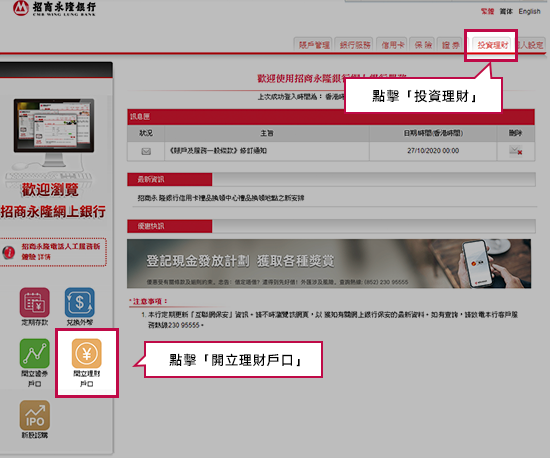
Task: Click the 訊息匣 header bar
Action: click(331, 117)
